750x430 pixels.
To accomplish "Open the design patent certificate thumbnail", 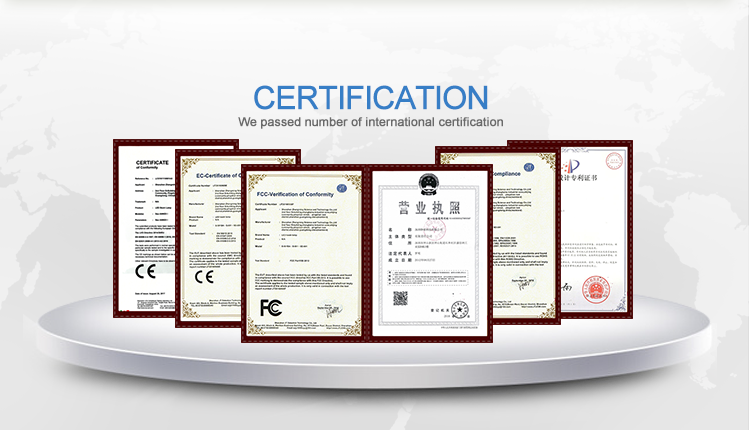I will 596,229.
